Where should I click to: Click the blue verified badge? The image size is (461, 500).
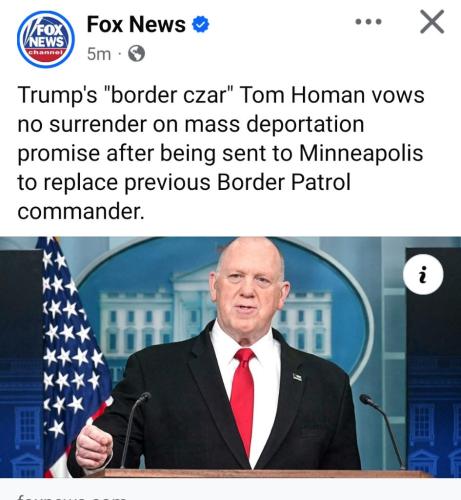[201, 24]
